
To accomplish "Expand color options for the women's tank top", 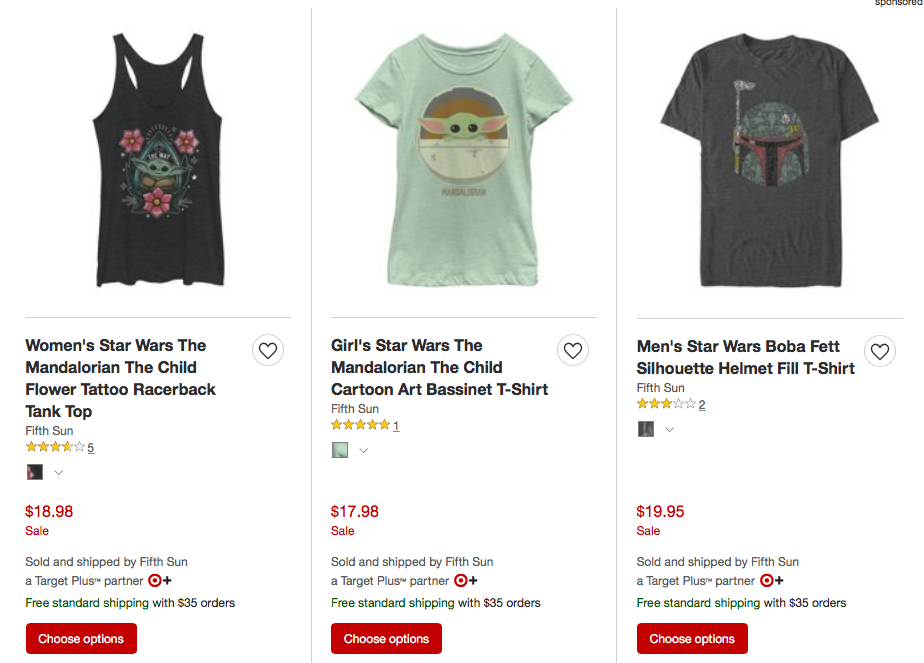I will [x=59, y=472].
